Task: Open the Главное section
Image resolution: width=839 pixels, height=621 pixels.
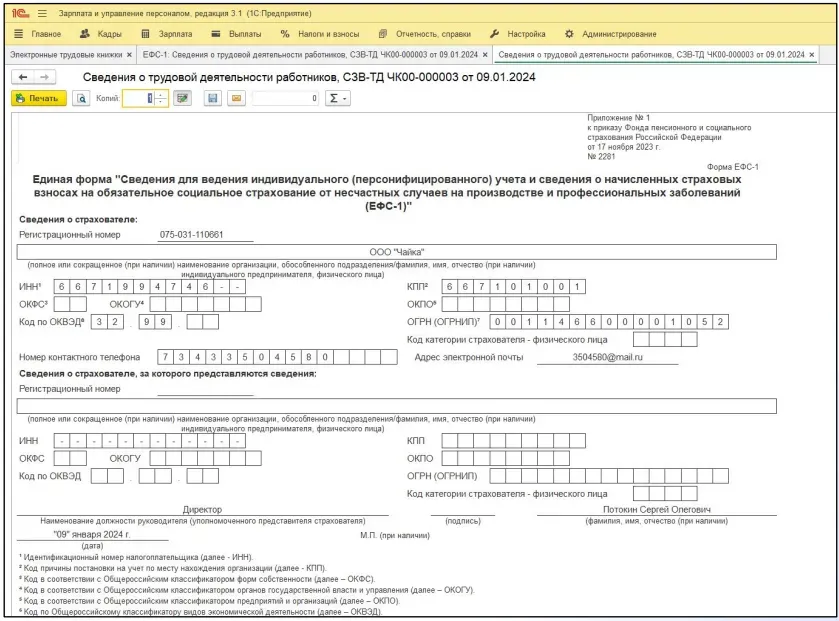Action: (x=37, y=34)
